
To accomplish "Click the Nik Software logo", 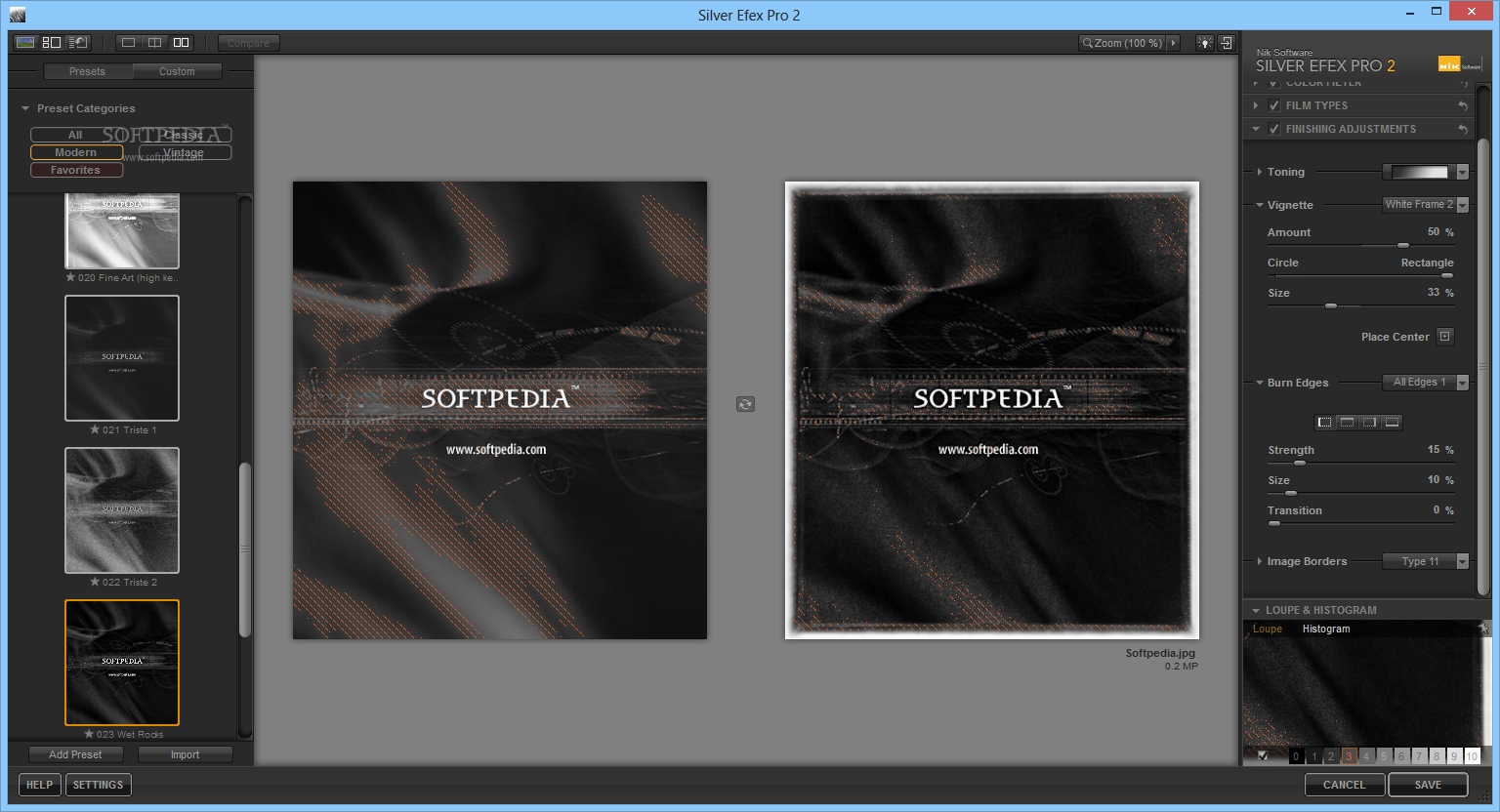I will [1459, 64].
